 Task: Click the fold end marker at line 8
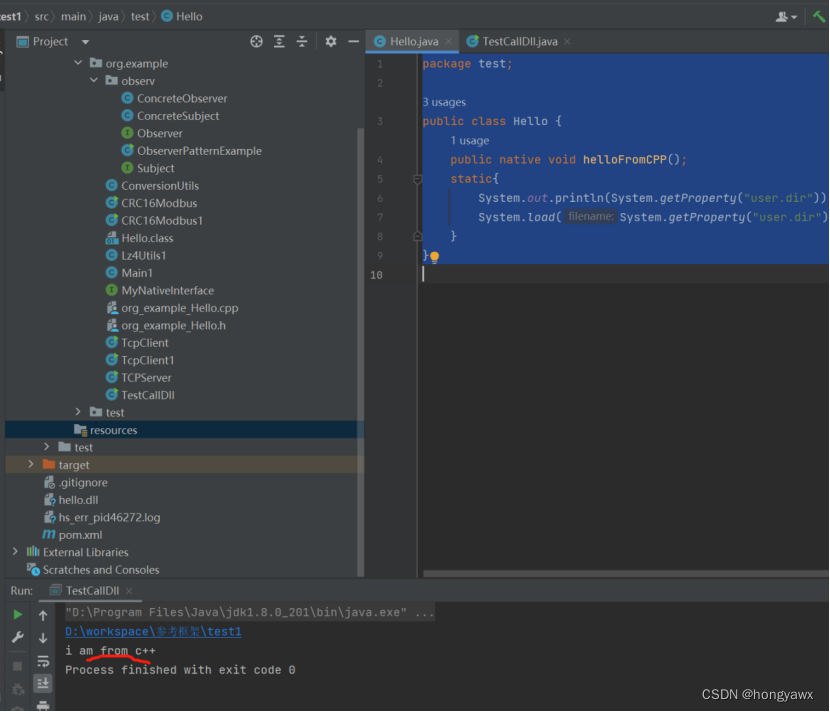417,236
